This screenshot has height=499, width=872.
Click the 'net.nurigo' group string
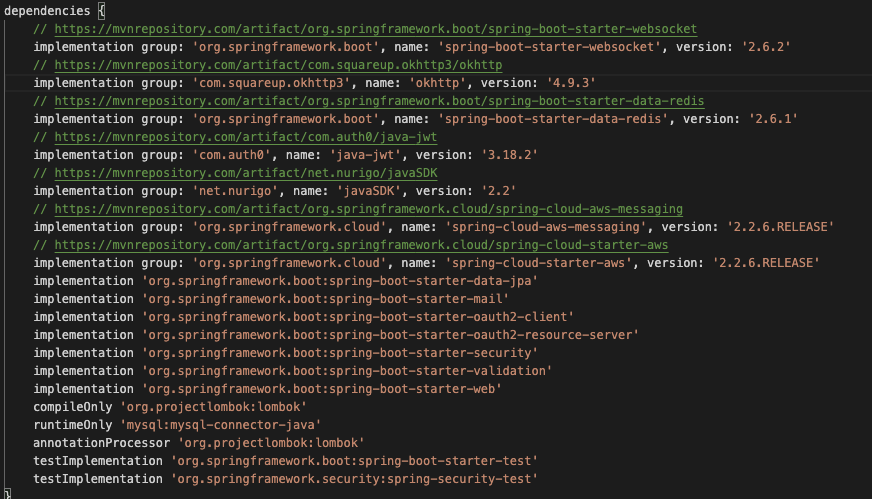(235, 191)
